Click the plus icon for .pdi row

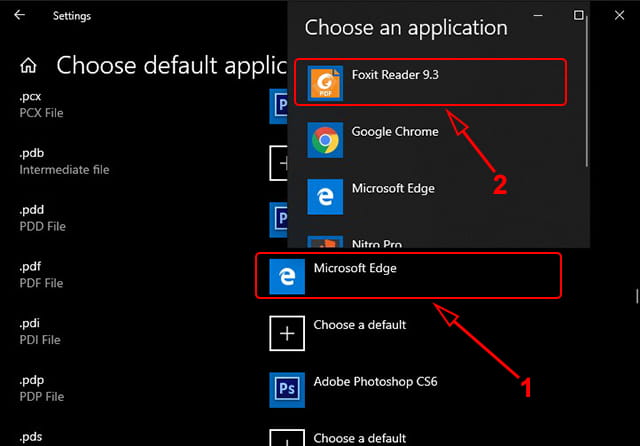click(287, 333)
